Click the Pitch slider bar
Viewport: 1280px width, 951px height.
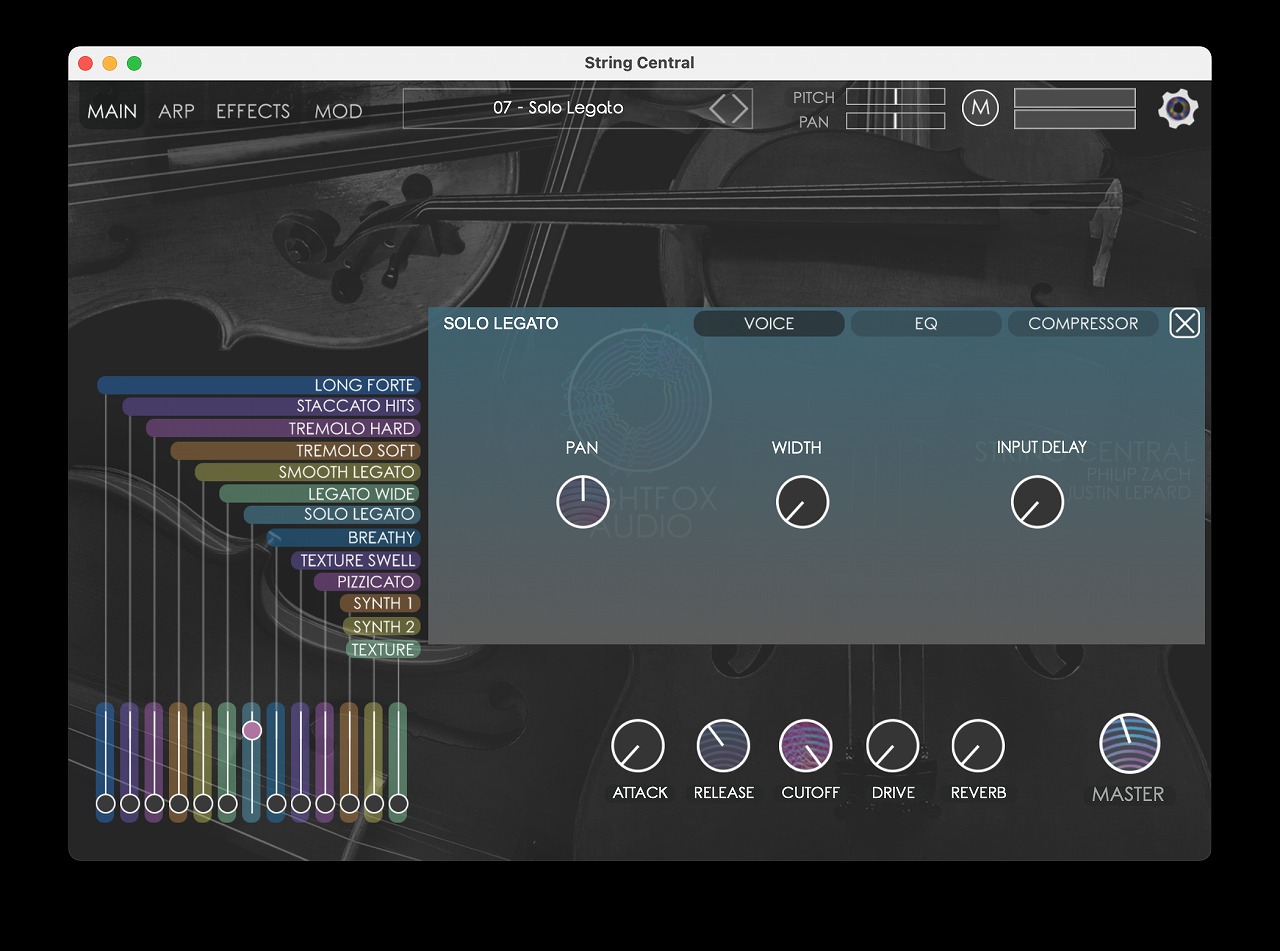[895, 97]
